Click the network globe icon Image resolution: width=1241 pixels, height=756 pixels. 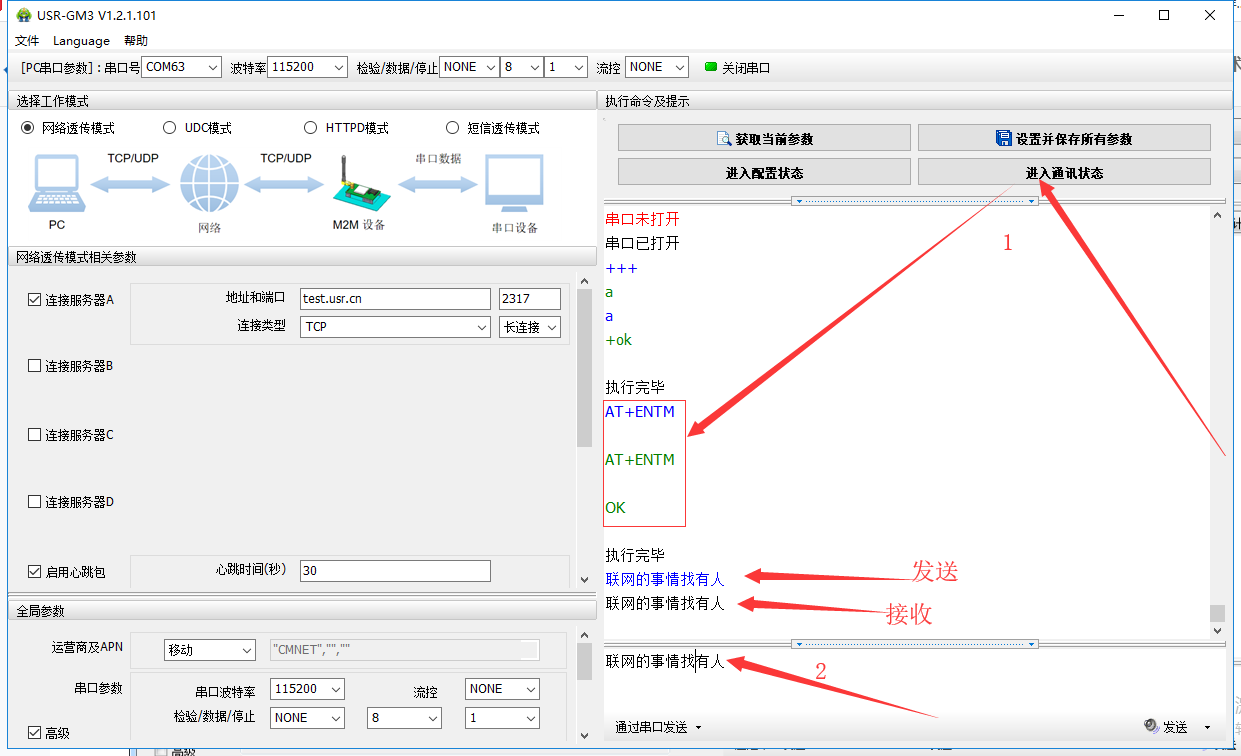[209, 184]
